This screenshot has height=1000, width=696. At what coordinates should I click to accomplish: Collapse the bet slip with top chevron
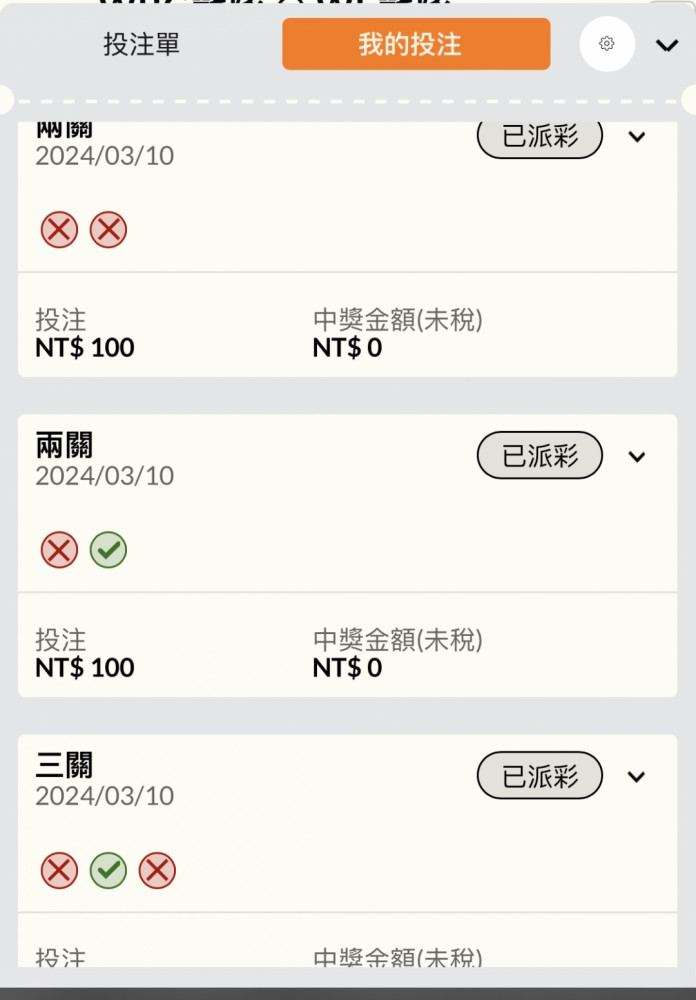pyautogui.click(x=667, y=45)
